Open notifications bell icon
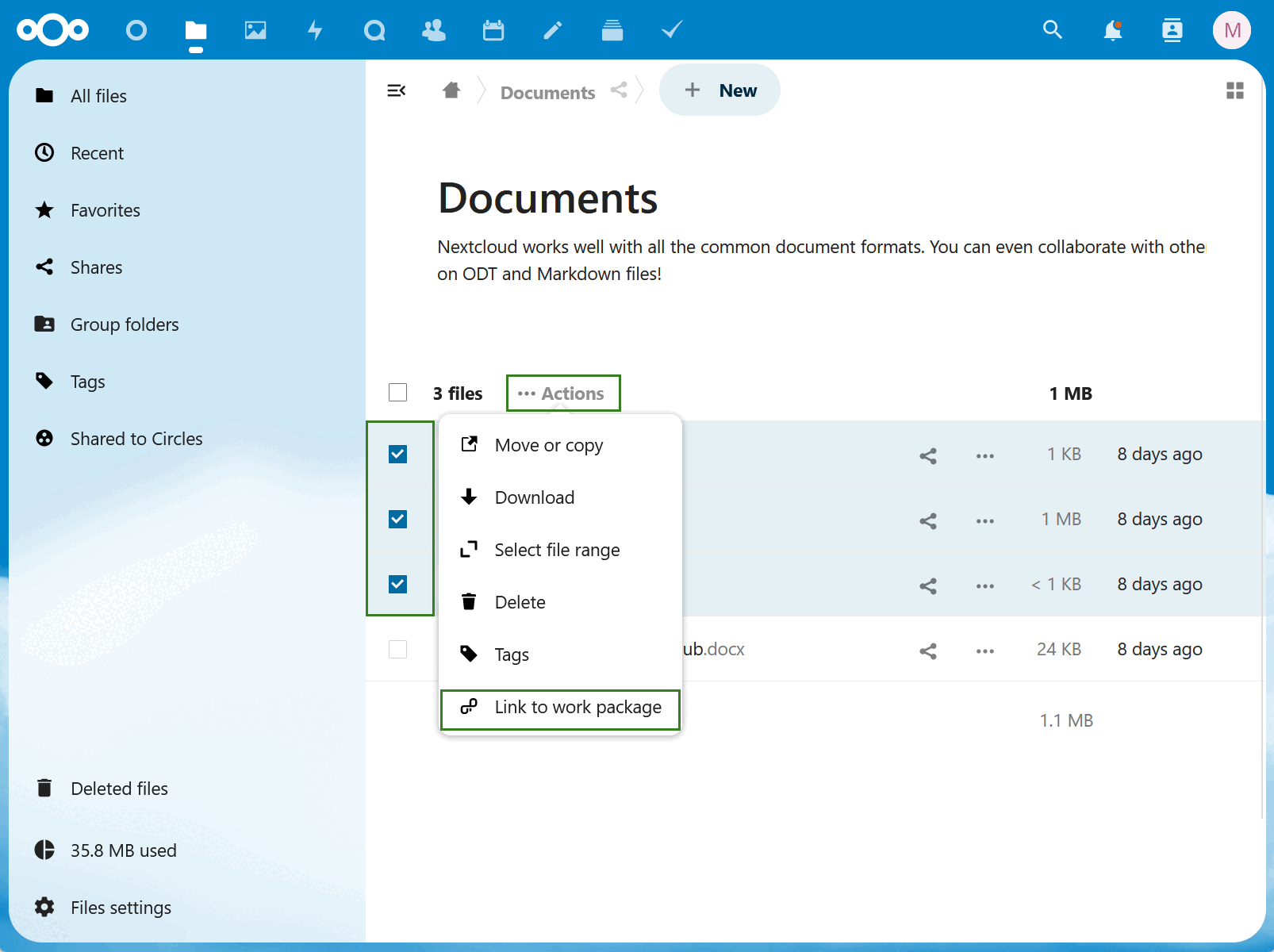 (x=1112, y=30)
